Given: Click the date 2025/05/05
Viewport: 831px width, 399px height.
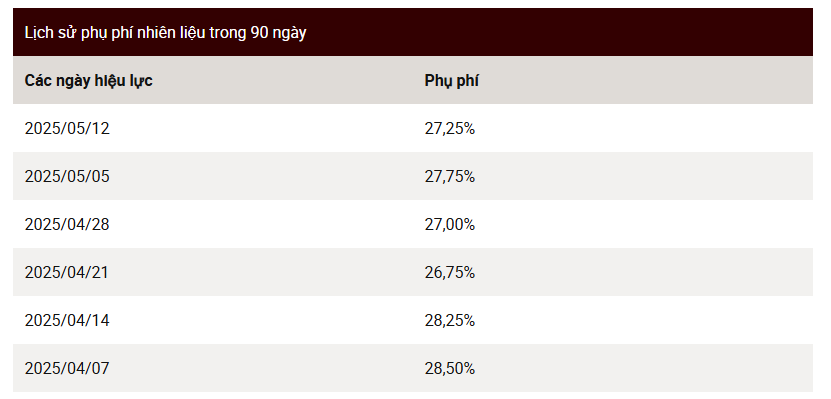Looking at the screenshot, I should (x=67, y=176).
